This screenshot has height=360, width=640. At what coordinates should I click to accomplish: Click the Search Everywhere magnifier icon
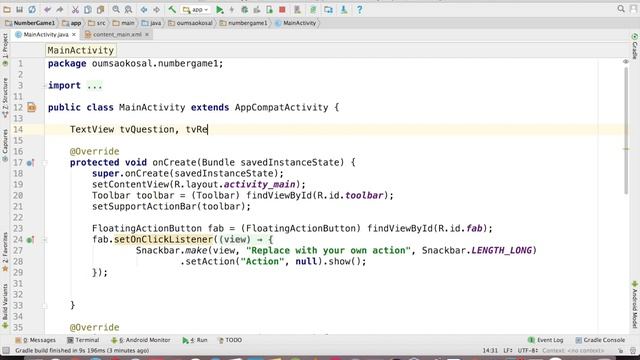click(x=621, y=9)
